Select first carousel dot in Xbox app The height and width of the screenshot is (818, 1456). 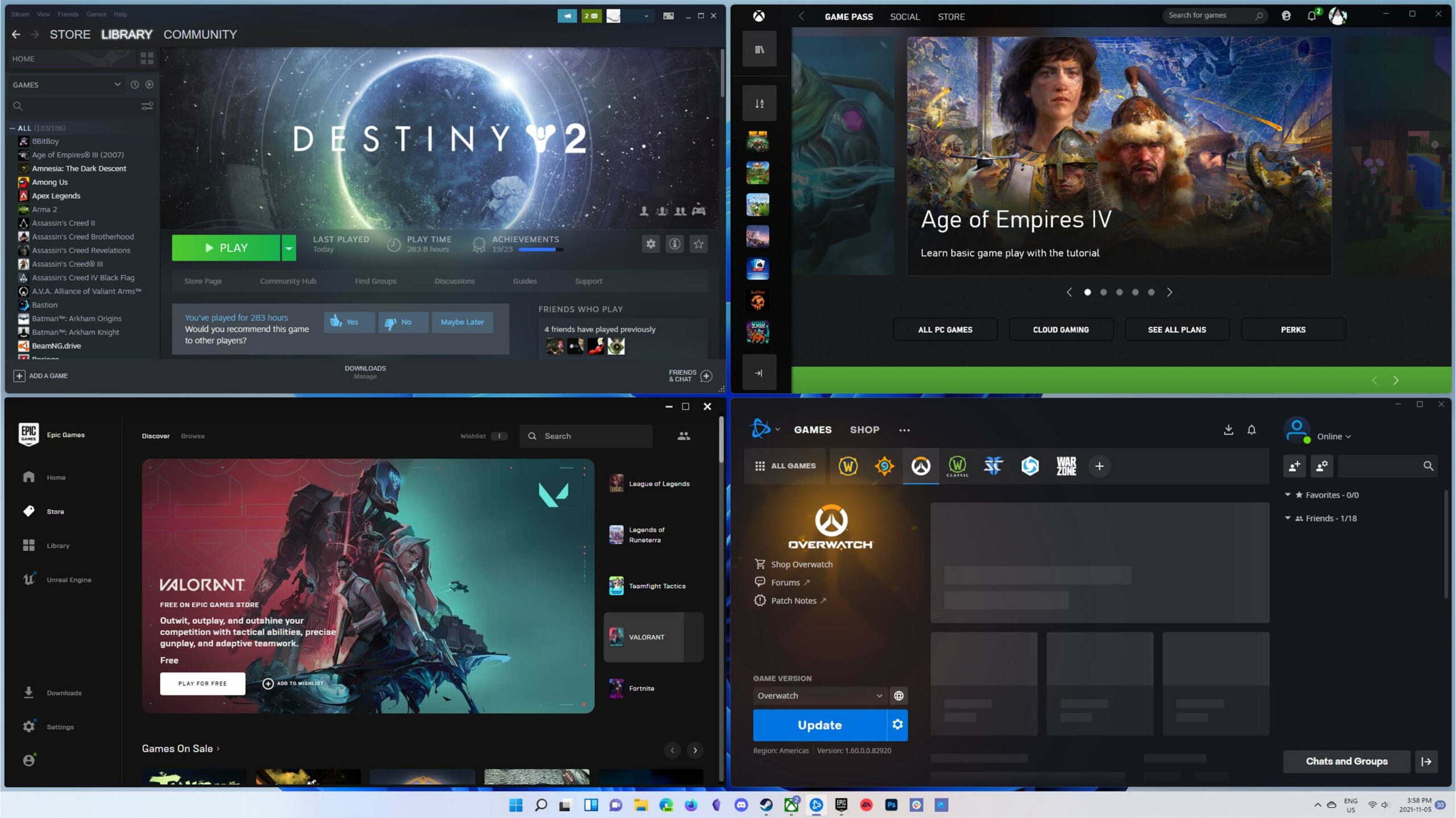1087,292
